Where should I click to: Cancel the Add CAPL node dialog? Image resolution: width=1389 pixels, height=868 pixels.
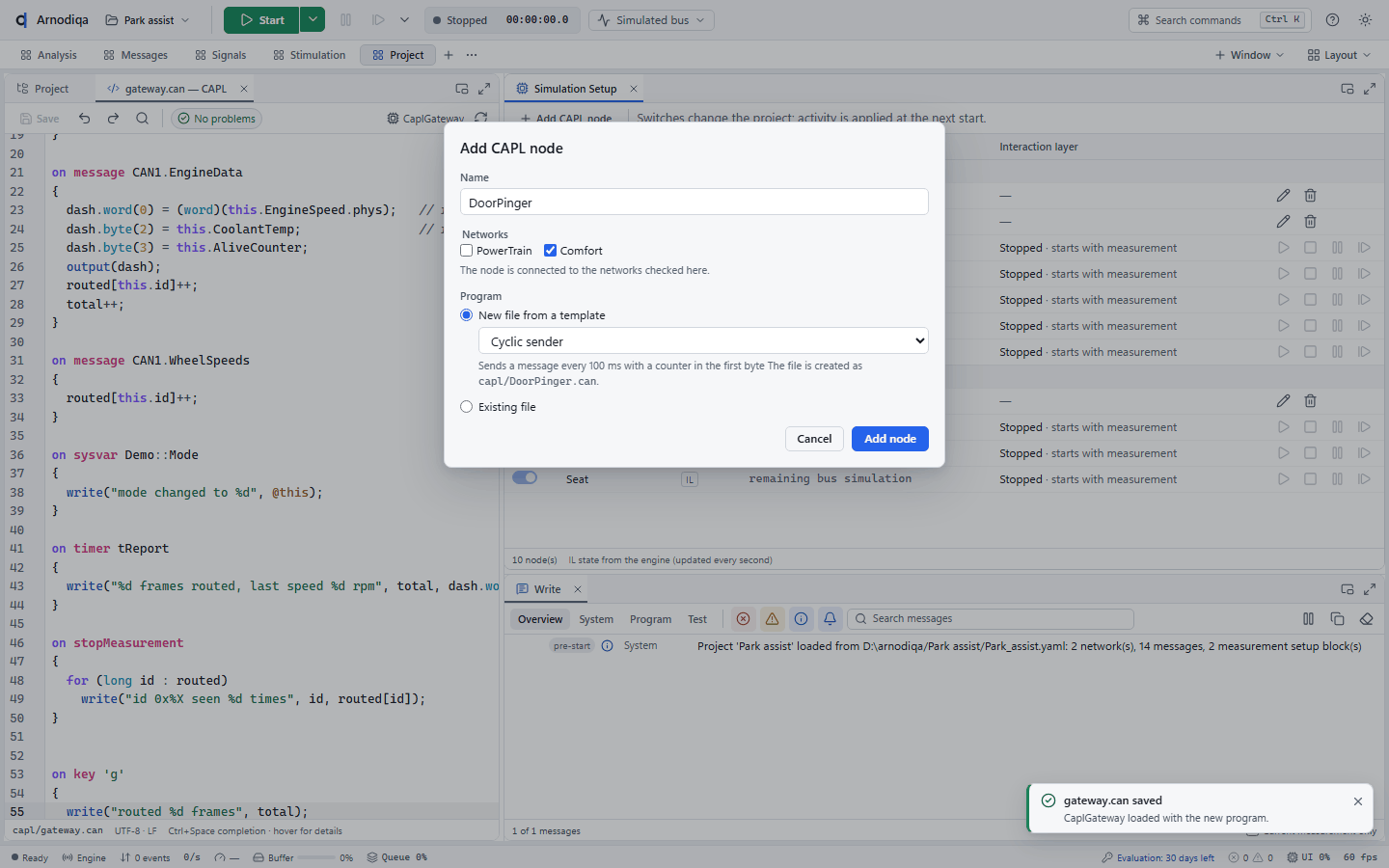(x=814, y=439)
